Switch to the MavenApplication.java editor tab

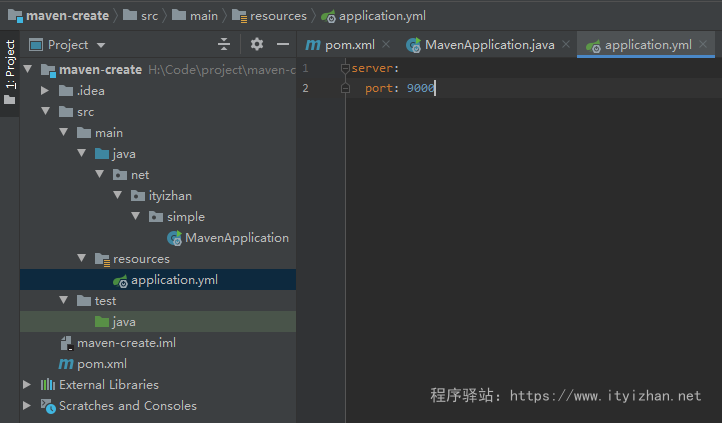click(x=489, y=45)
